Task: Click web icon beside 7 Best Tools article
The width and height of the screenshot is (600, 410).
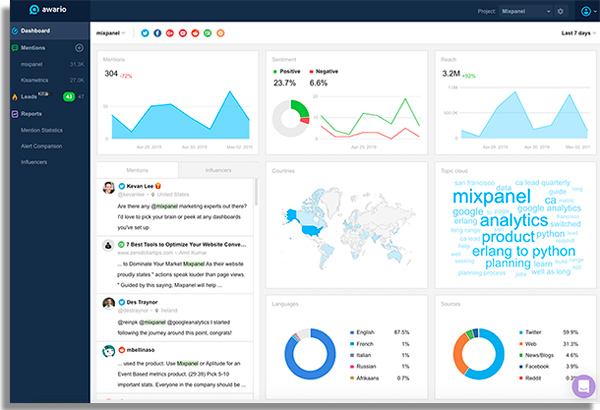Action: click(x=121, y=244)
